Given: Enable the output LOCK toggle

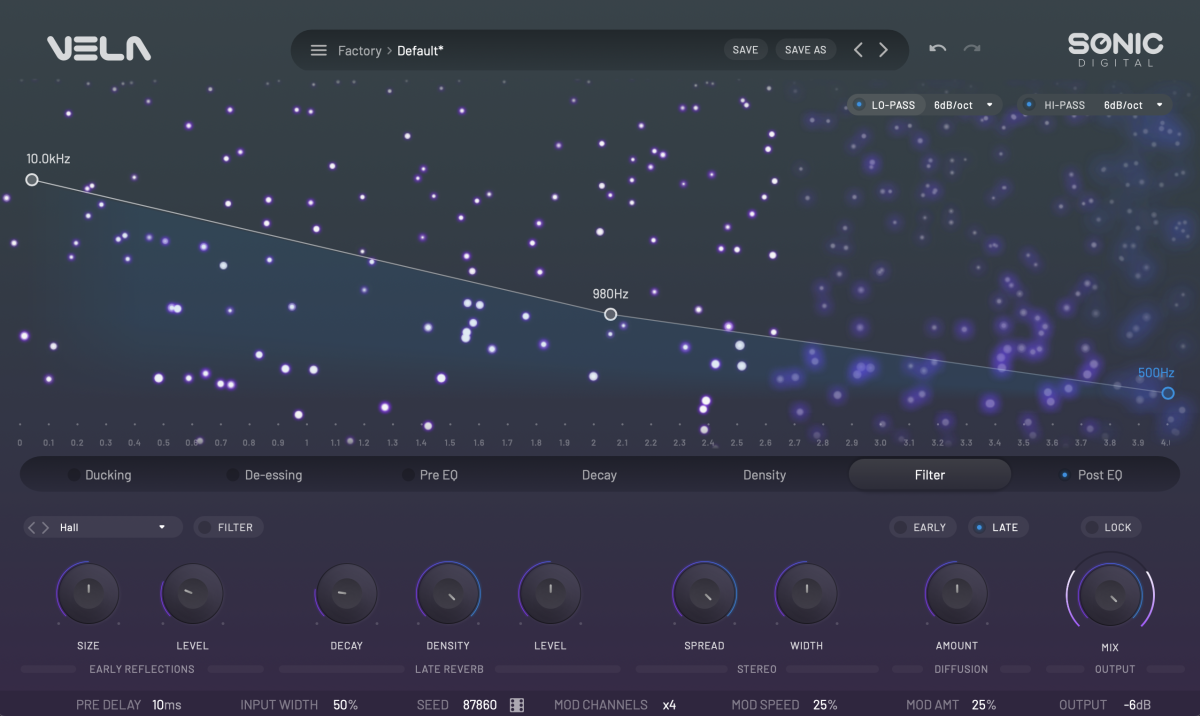Looking at the screenshot, I should point(1111,527).
